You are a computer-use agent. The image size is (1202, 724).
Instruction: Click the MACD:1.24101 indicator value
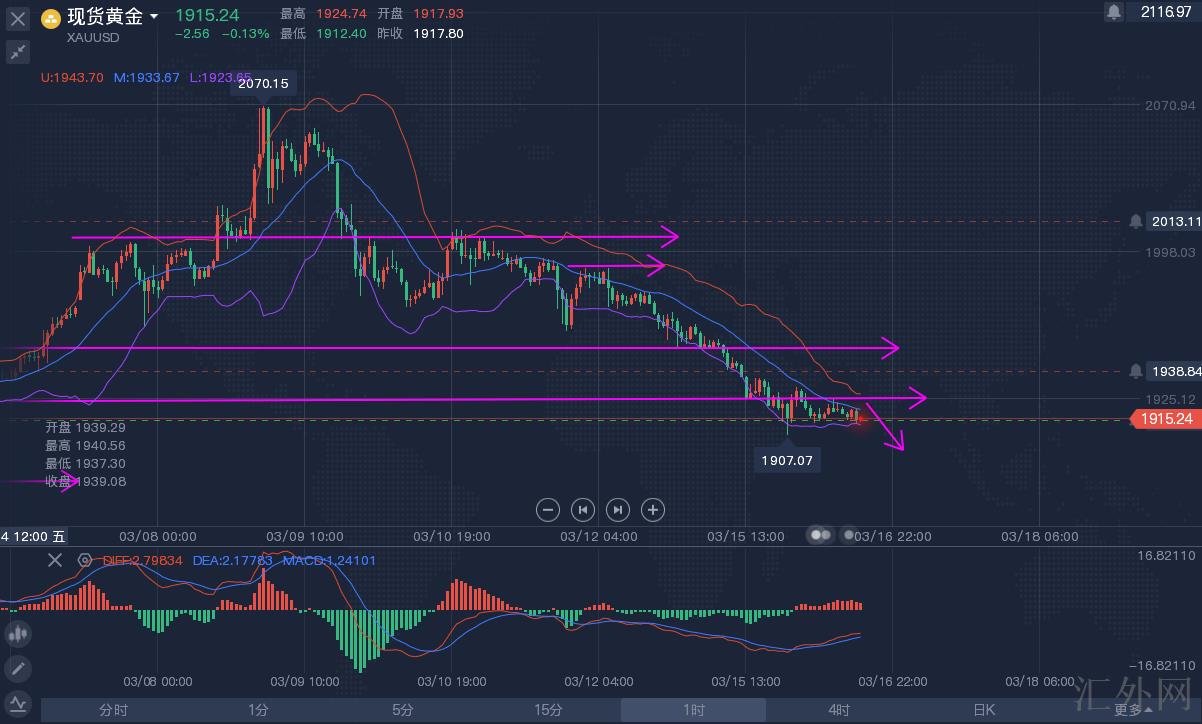click(329, 560)
